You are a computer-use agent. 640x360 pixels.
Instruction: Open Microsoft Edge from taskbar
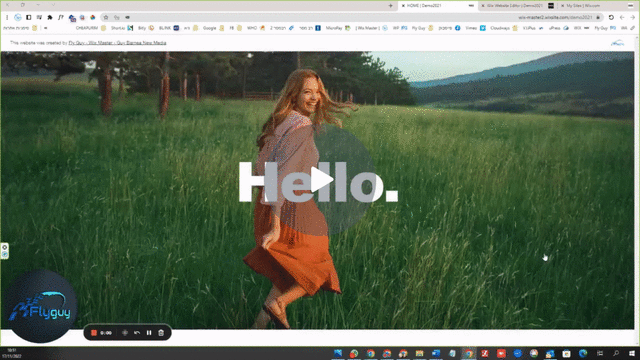click(583, 353)
